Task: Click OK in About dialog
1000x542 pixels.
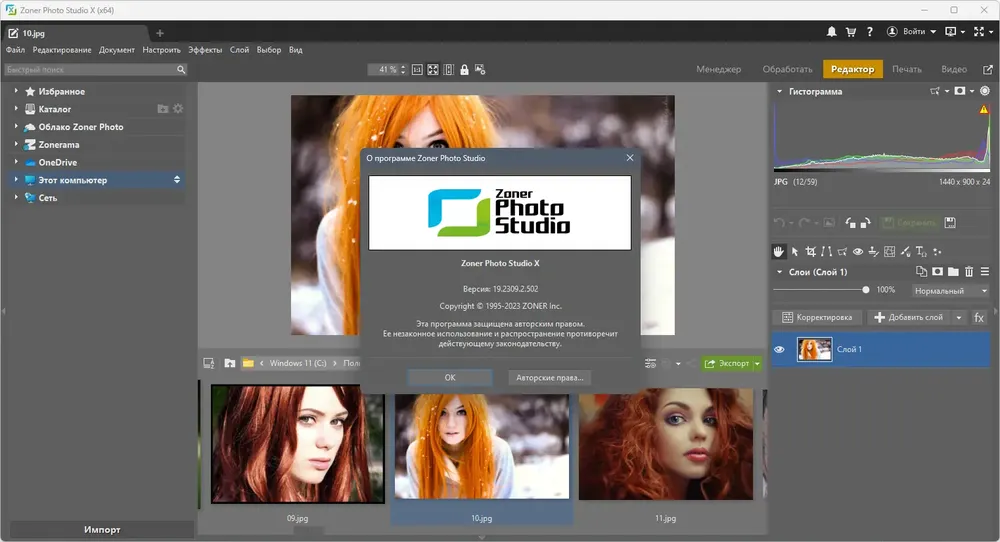Action: pyautogui.click(x=450, y=377)
